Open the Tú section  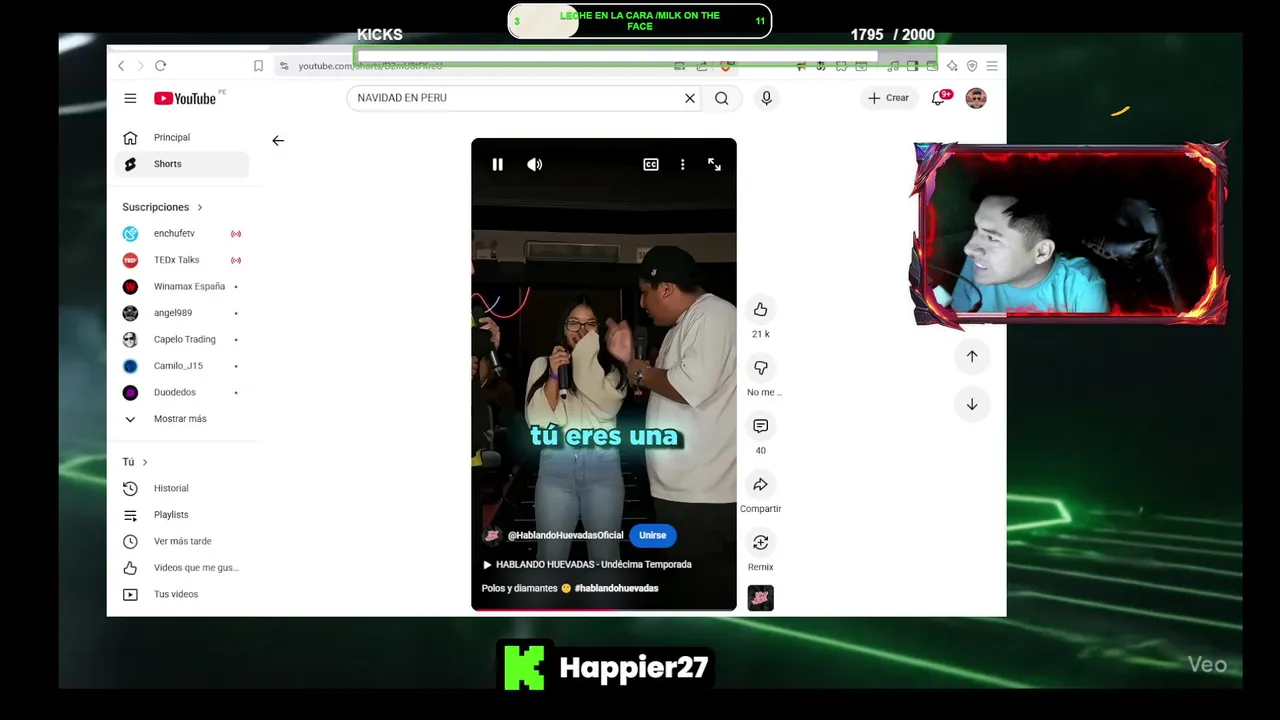coord(135,462)
